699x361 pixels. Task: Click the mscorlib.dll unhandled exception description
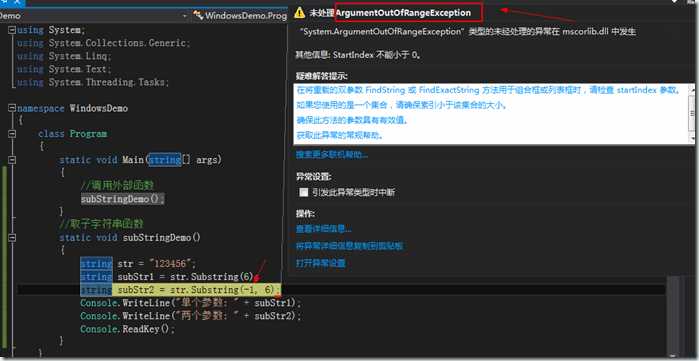[468, 32]
